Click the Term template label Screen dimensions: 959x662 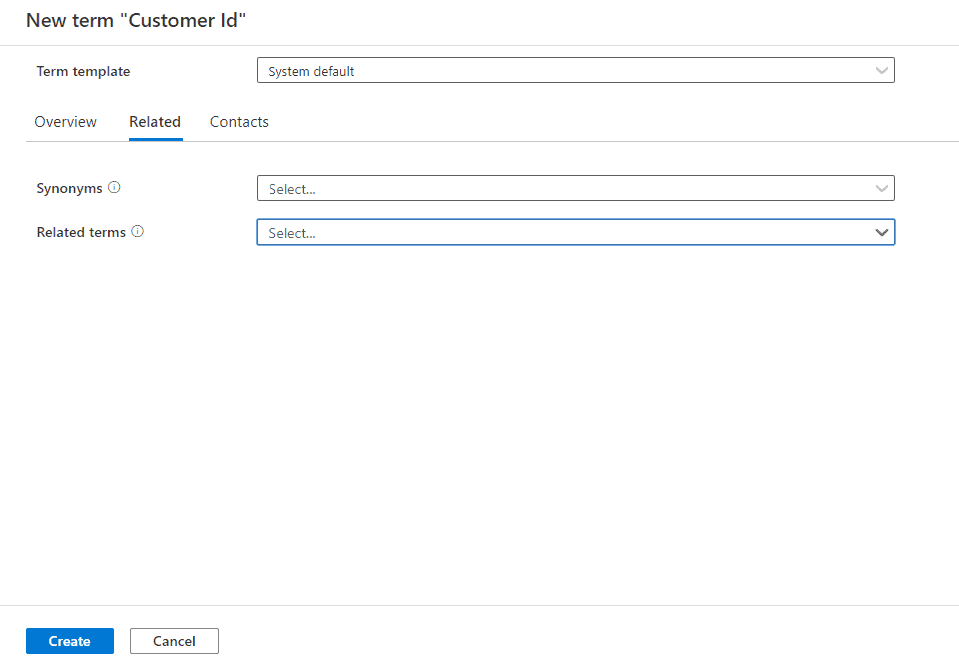click(83, 72)
